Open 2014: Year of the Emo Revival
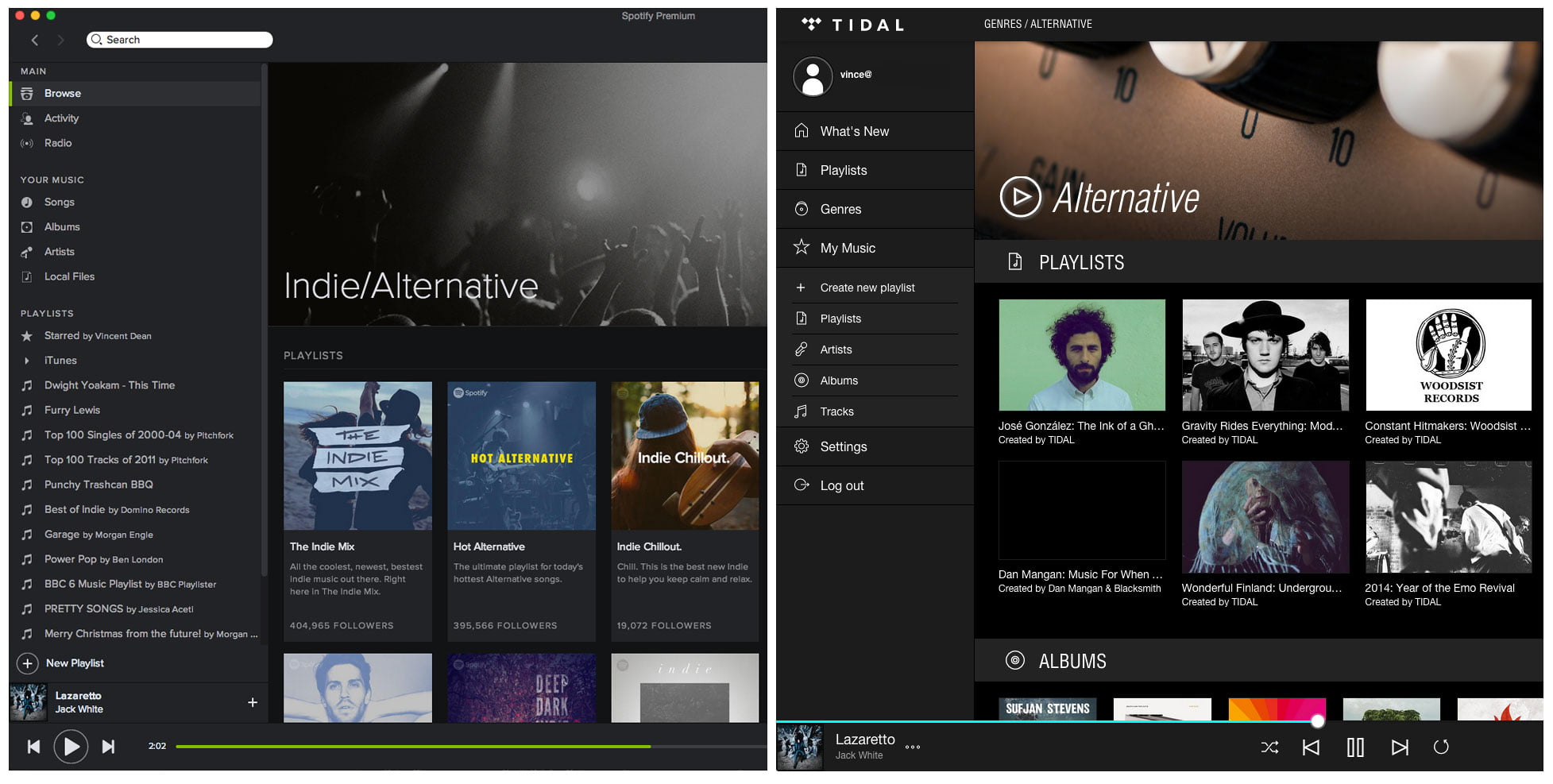This screenshot has height=784, width=1553. click(1449, 517)
